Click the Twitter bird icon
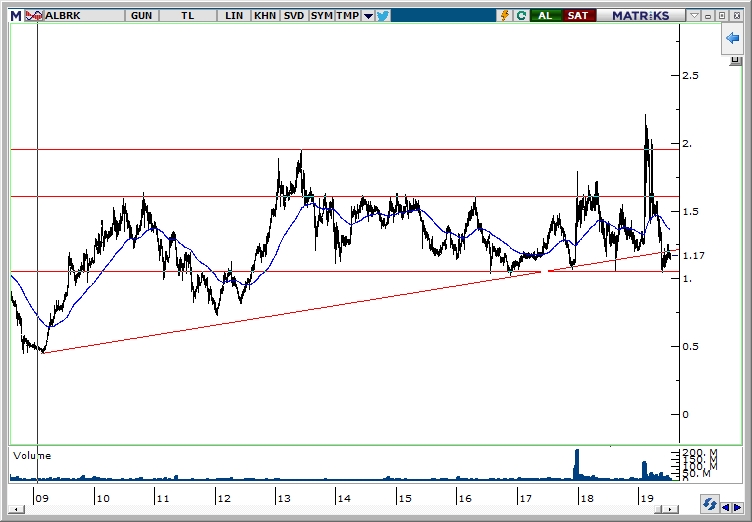Screen dimensions: 752x522 pos(383,16)
